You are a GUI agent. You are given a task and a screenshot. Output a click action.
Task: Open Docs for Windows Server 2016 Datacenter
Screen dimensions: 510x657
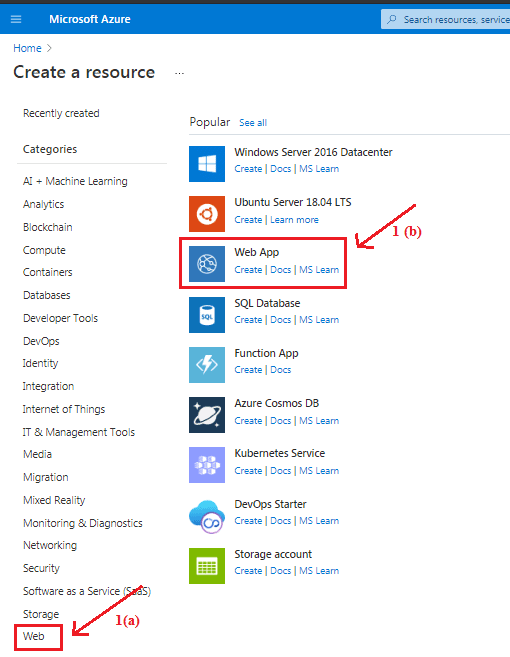pos(280,169)
